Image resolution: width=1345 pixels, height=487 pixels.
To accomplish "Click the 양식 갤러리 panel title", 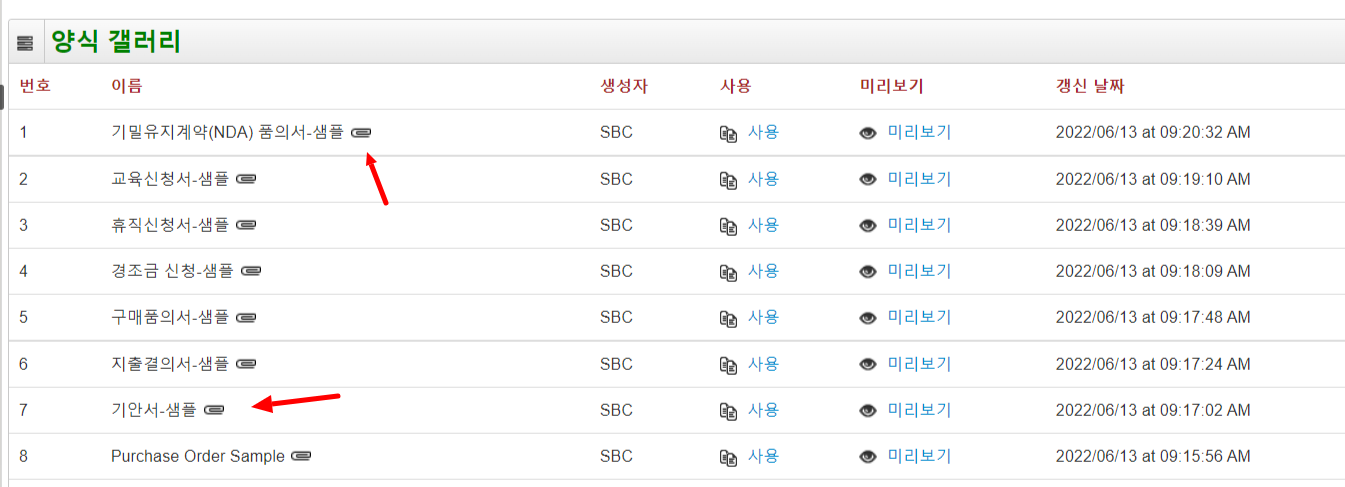I will 116,42.
